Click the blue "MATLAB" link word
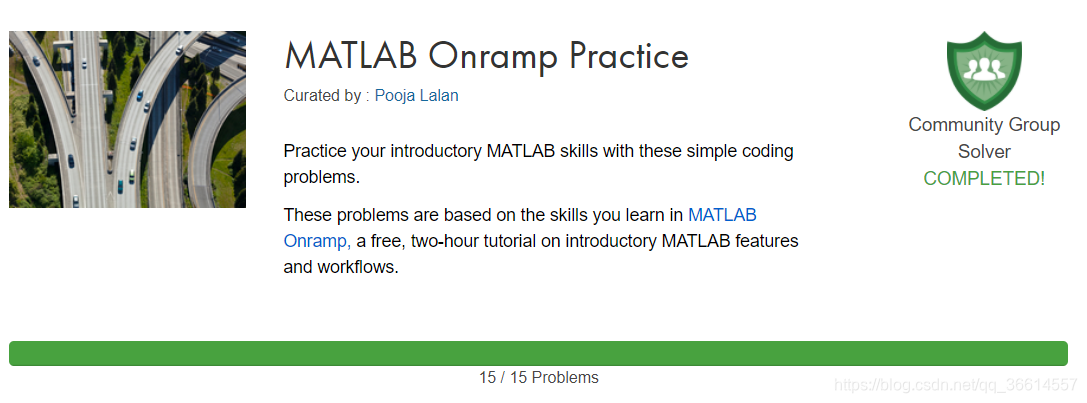The height and width of the screenshot is (403, 1087). (x=722, y=214)
